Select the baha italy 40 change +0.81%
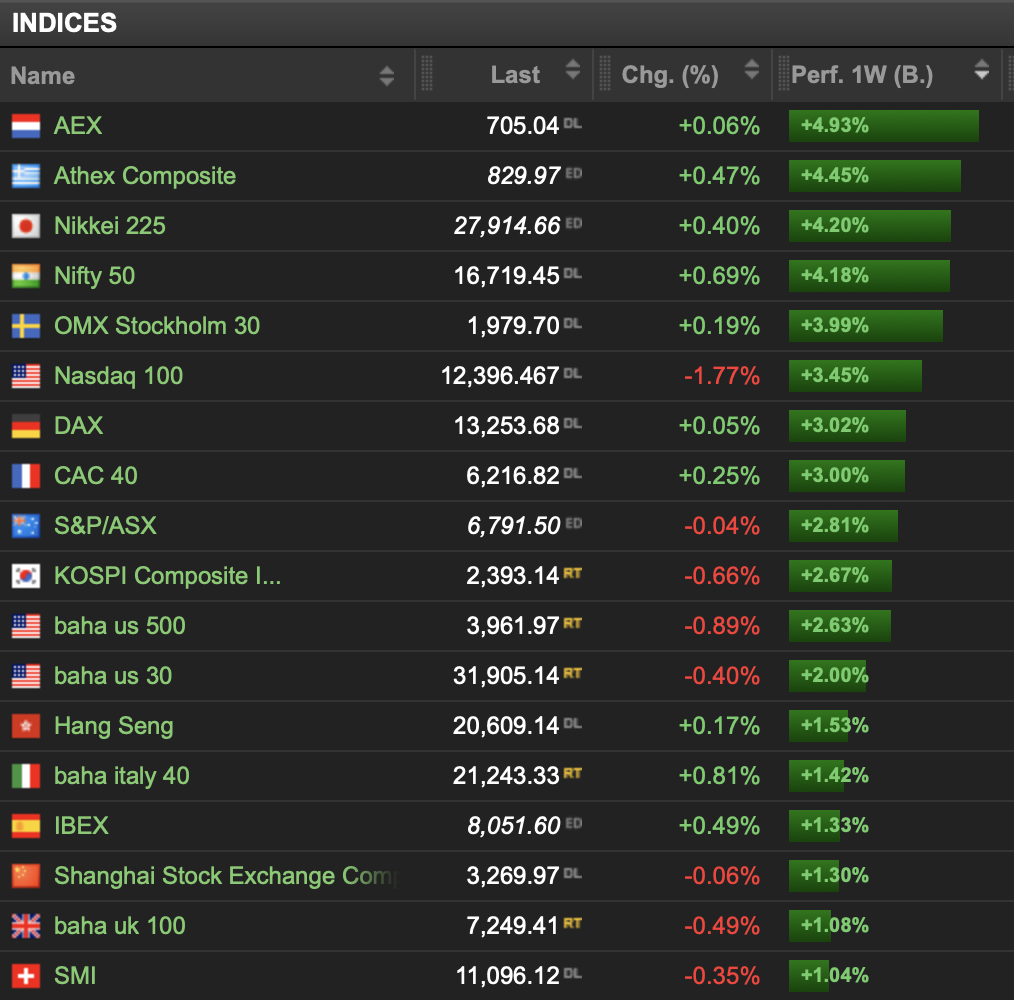1014x1000 pixels. coord(719,776)
